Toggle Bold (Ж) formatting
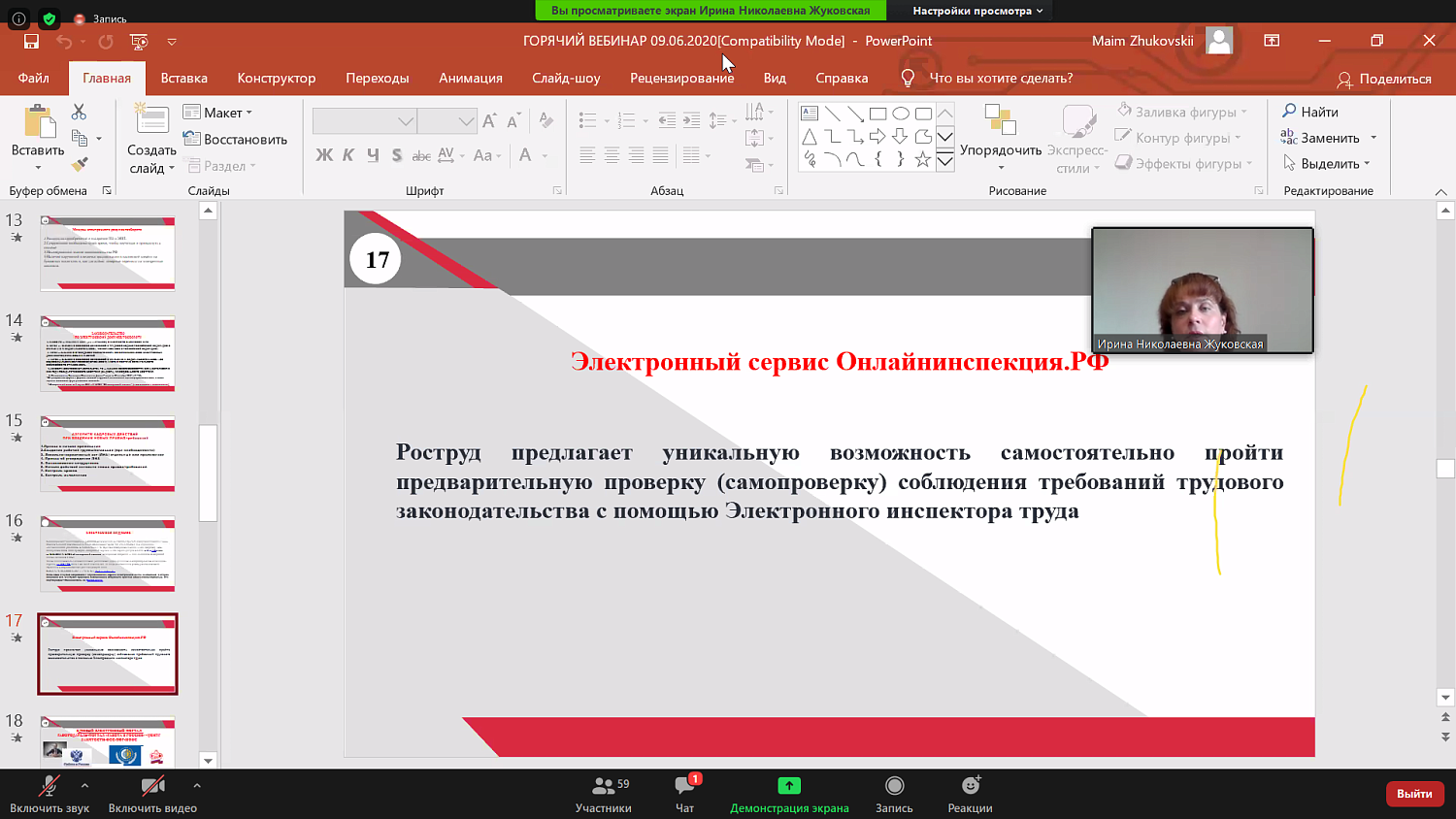The width and height of the screenshot is (1456, 819). 324,155
